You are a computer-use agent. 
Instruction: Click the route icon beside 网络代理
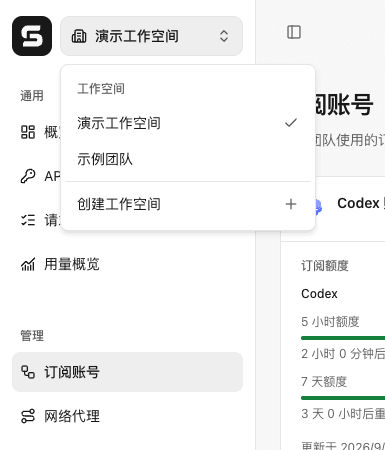[x=28, y=416]
